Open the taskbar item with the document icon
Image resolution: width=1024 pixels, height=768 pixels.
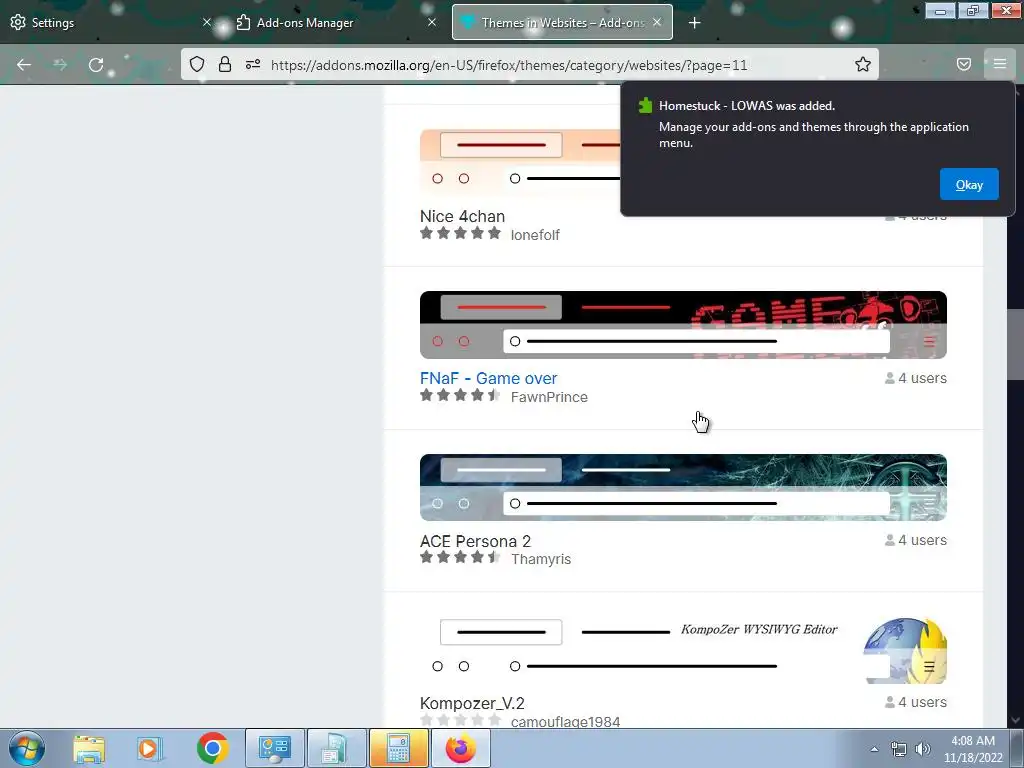pos(336,748)
